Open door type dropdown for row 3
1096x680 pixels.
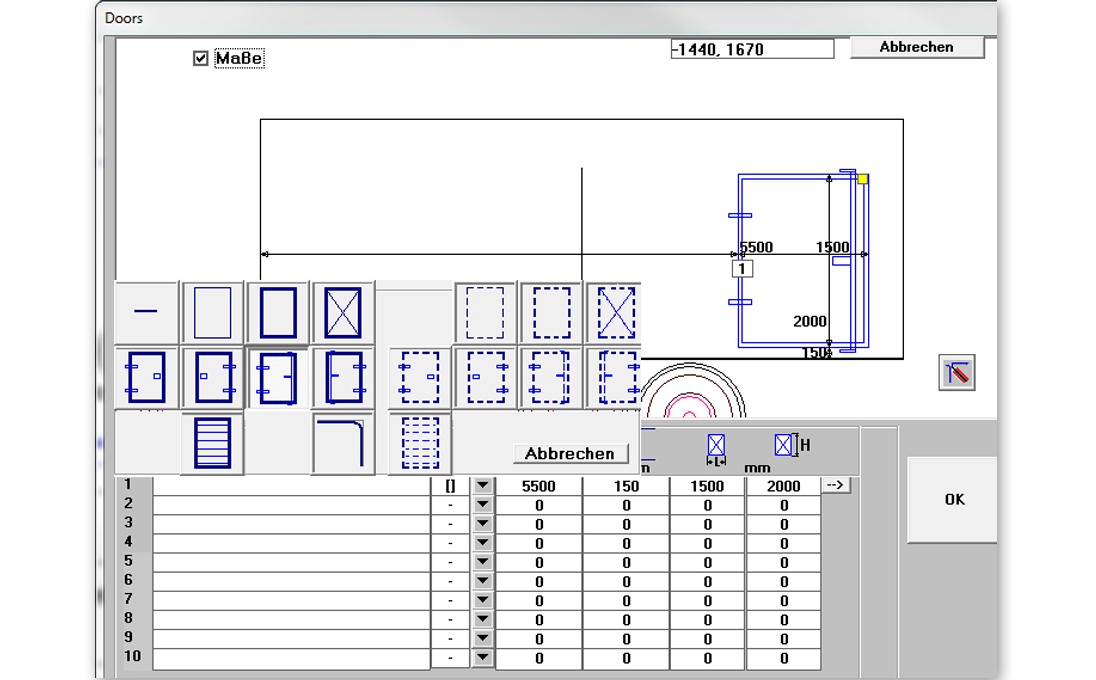coord(482,523)
